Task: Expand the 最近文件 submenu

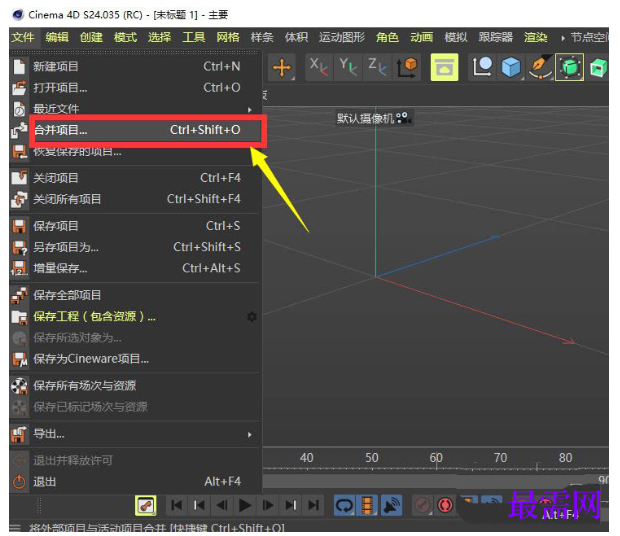Action: click(135, 109)
